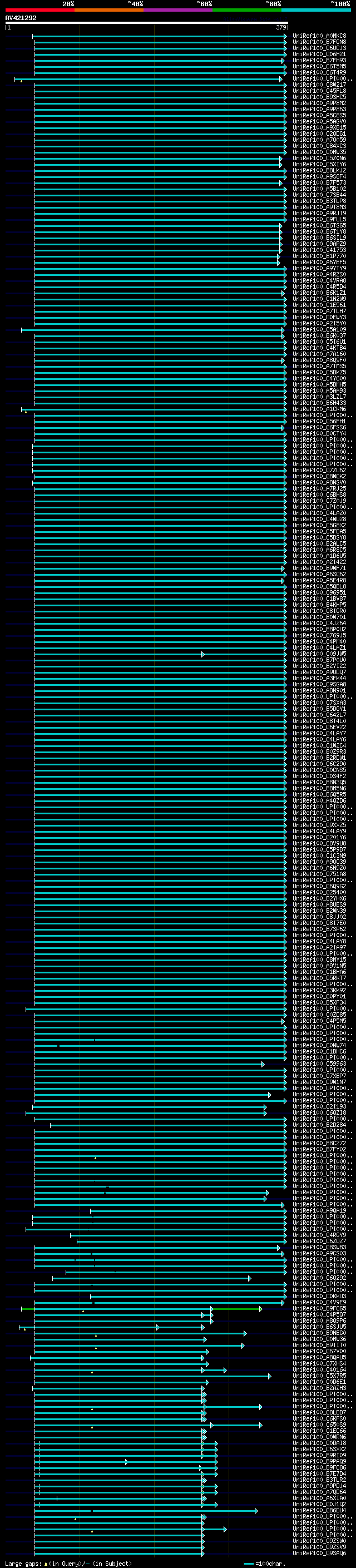The height and width of the screenshot is (1568, 356).
Task: Select hit label UniRef100_O59963
Action: point(319,1064)
